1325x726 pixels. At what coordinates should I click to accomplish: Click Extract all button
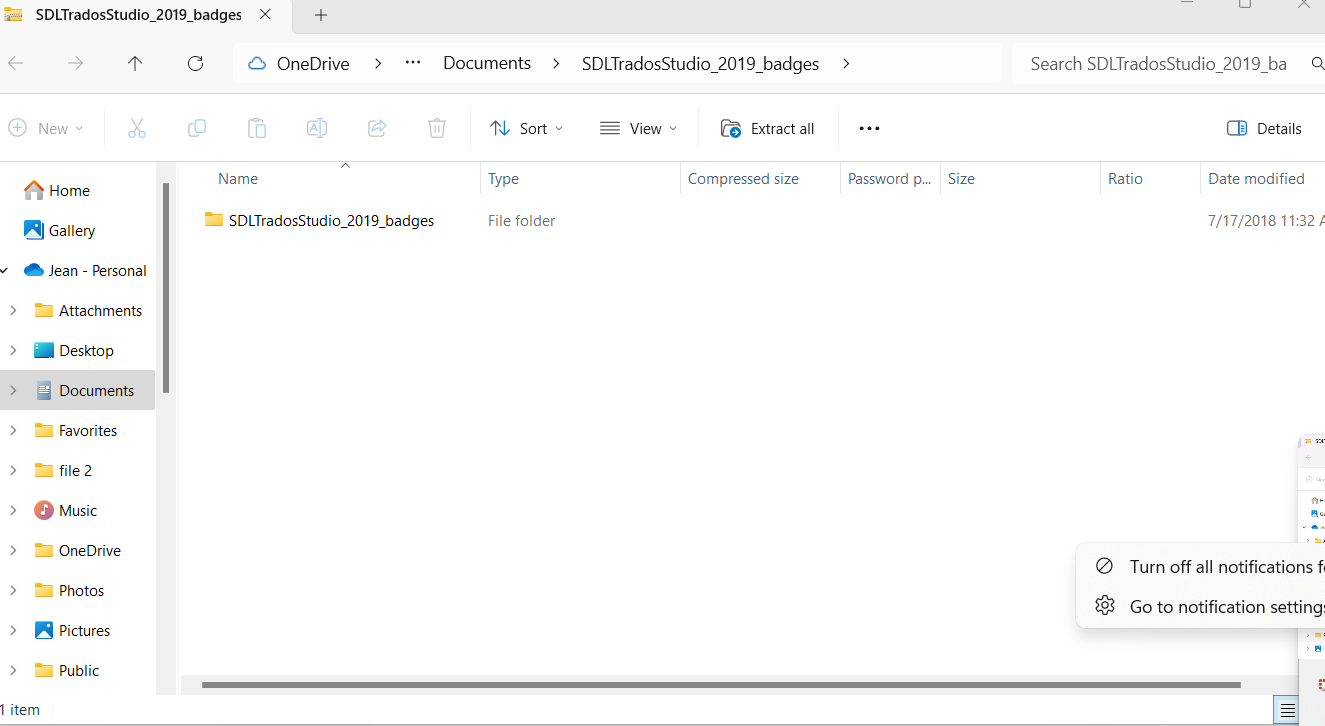pyautogui.click(x=768, y=128)
